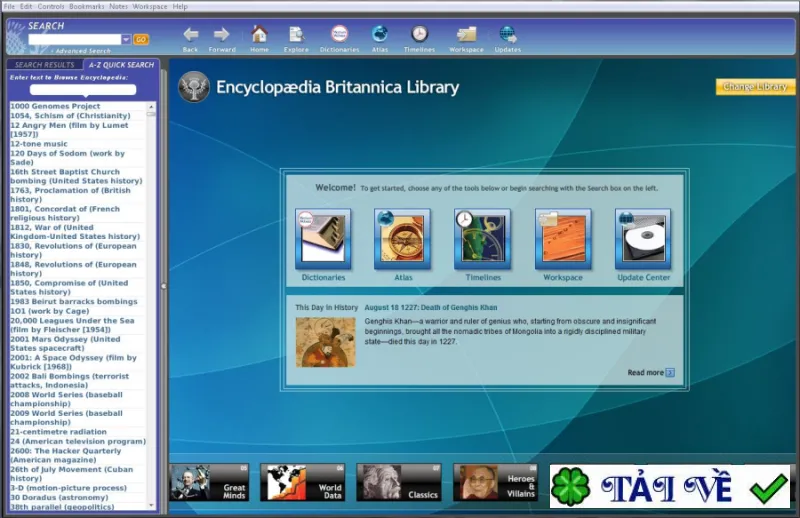Screen dimensions: 800x518
Task: Open the Workspace folder toolbar icon
Action: click(x=466, y=34)
